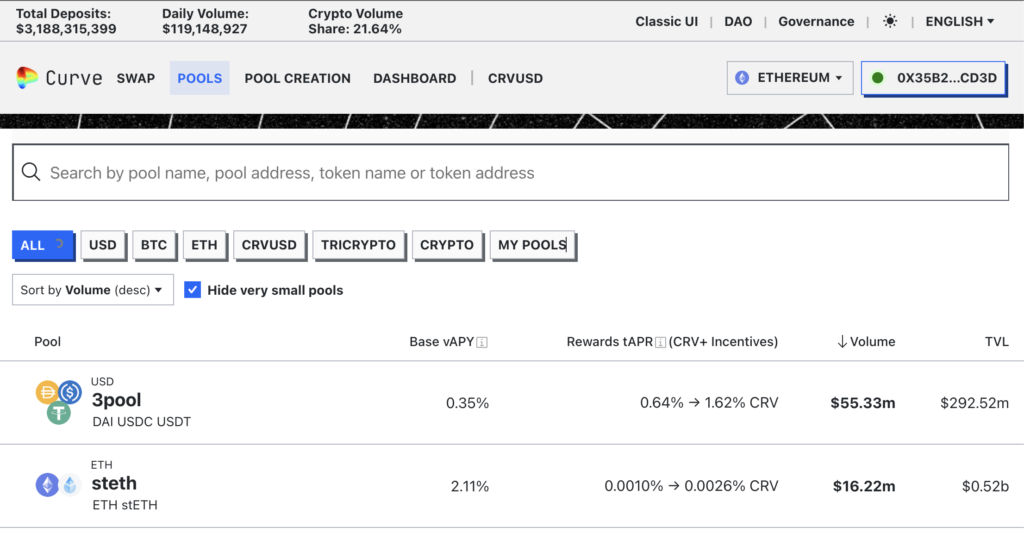Open the Classic UI link

(666, 22)
